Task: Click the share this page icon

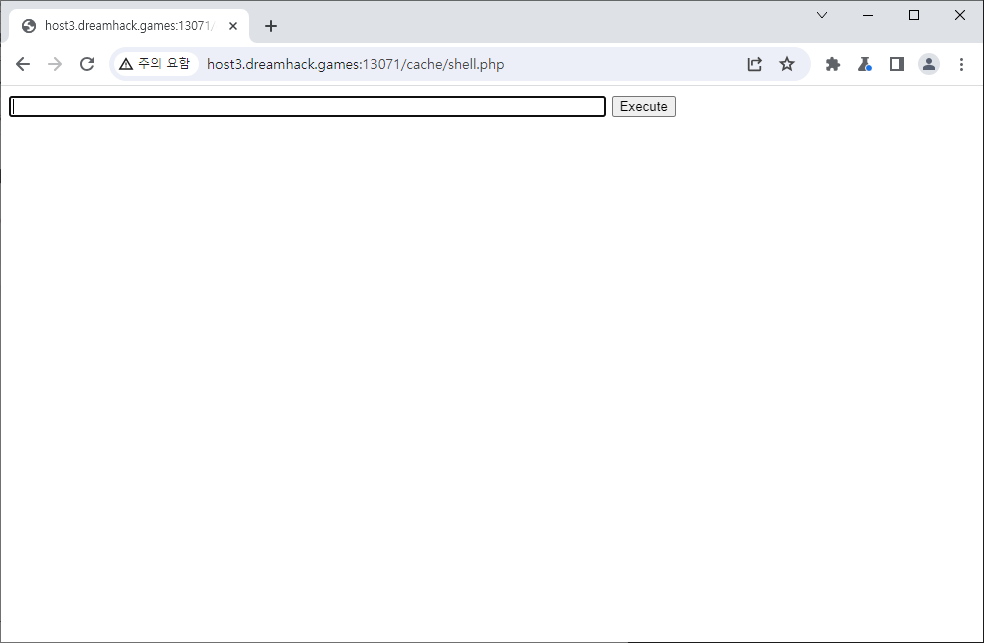Action: point(755,64)
